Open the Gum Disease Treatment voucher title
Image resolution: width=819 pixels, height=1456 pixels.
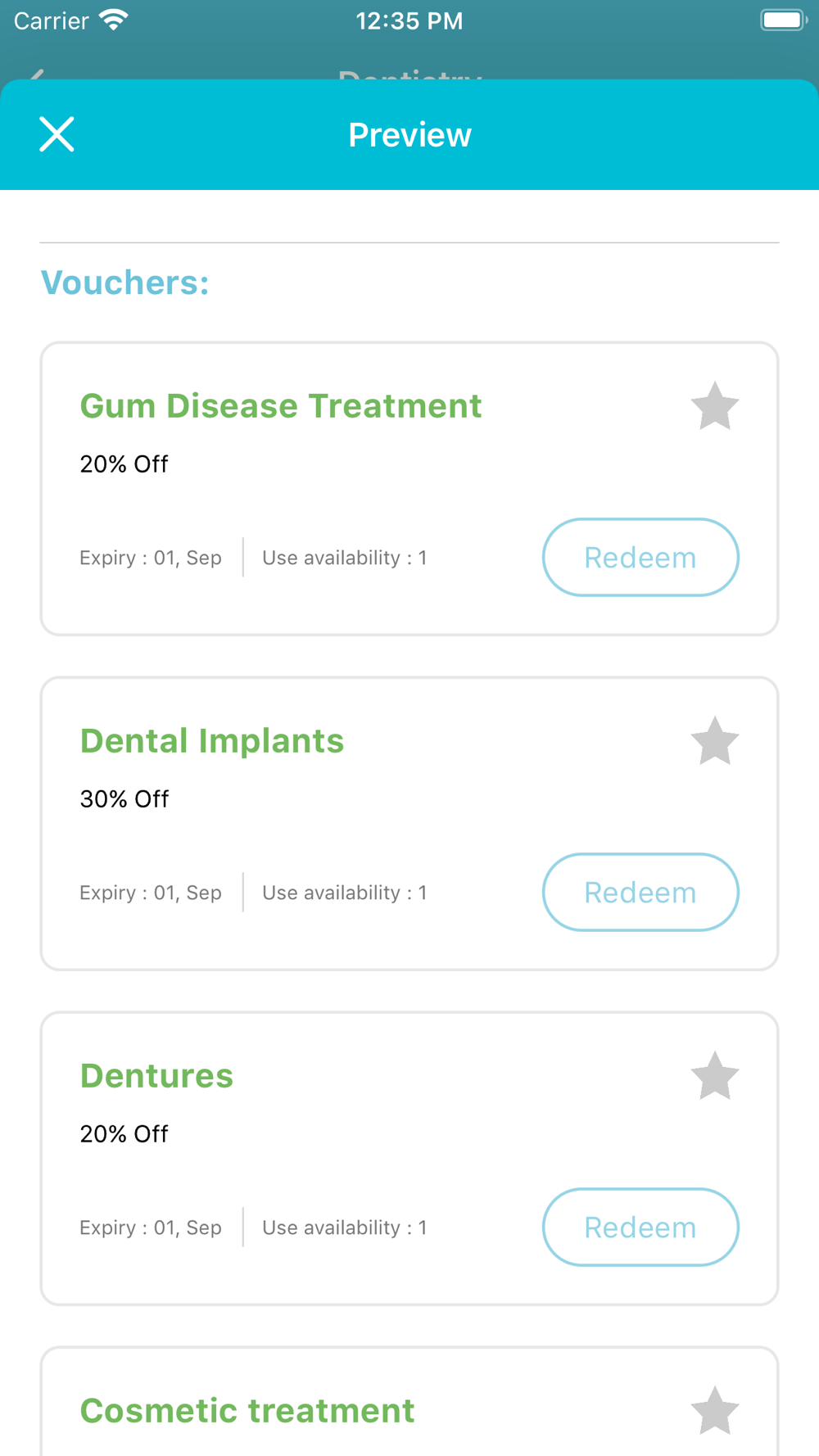(x=281, y=406)
